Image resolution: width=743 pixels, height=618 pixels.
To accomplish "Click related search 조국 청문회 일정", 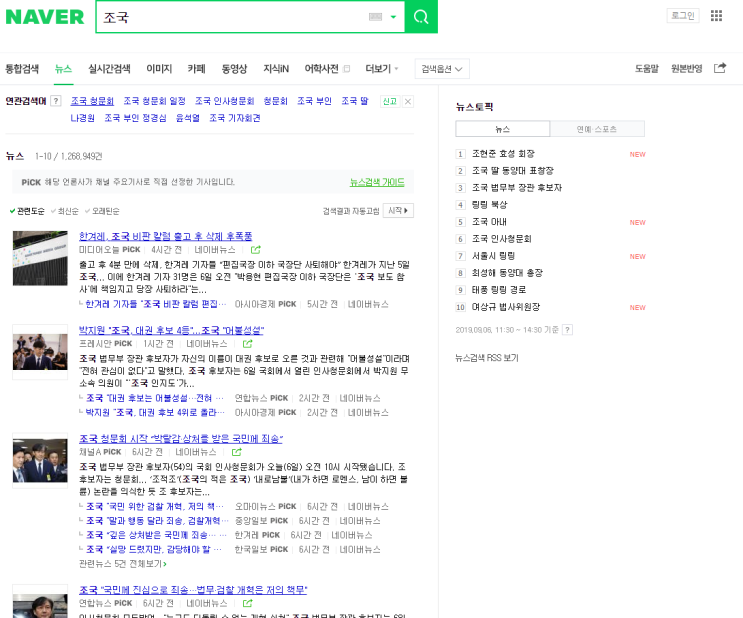I will pyautogui.click(x=154, y=101).
